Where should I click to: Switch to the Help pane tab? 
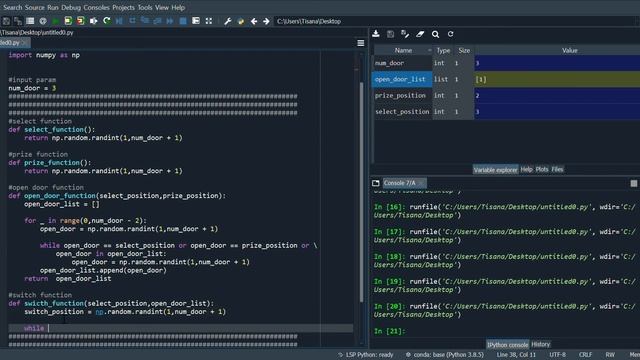(527, 169)
